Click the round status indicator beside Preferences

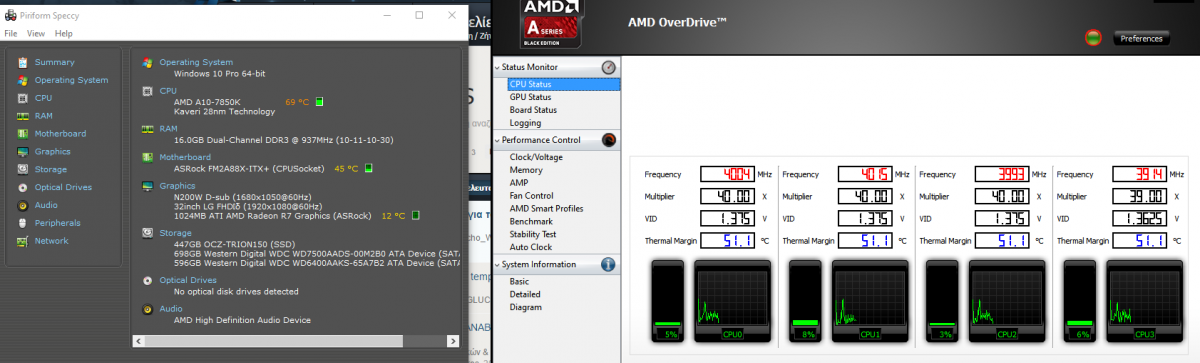1094,39
